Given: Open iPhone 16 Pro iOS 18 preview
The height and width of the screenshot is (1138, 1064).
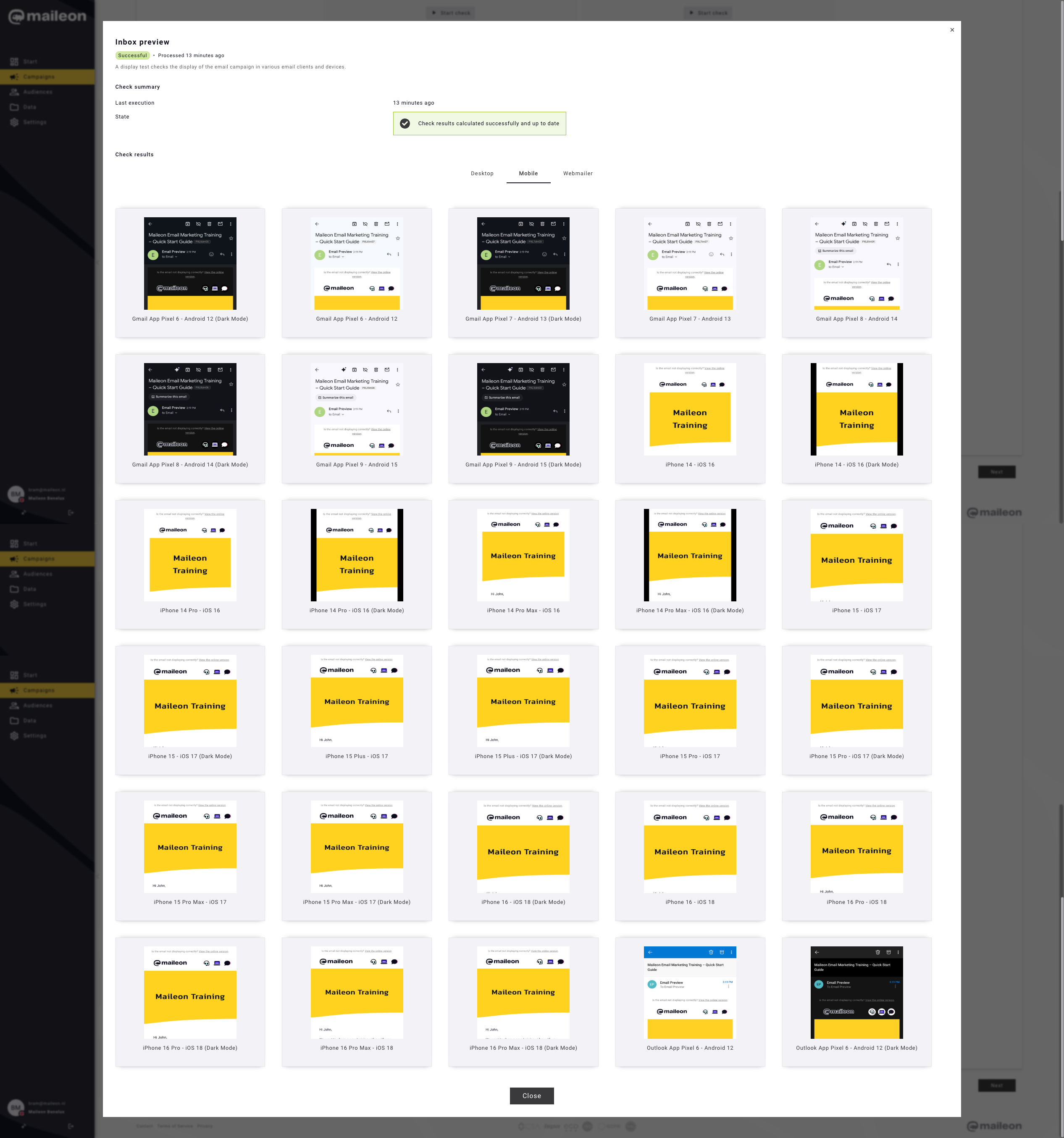Looking at the screenshot, I should click(x=856, y=847).
